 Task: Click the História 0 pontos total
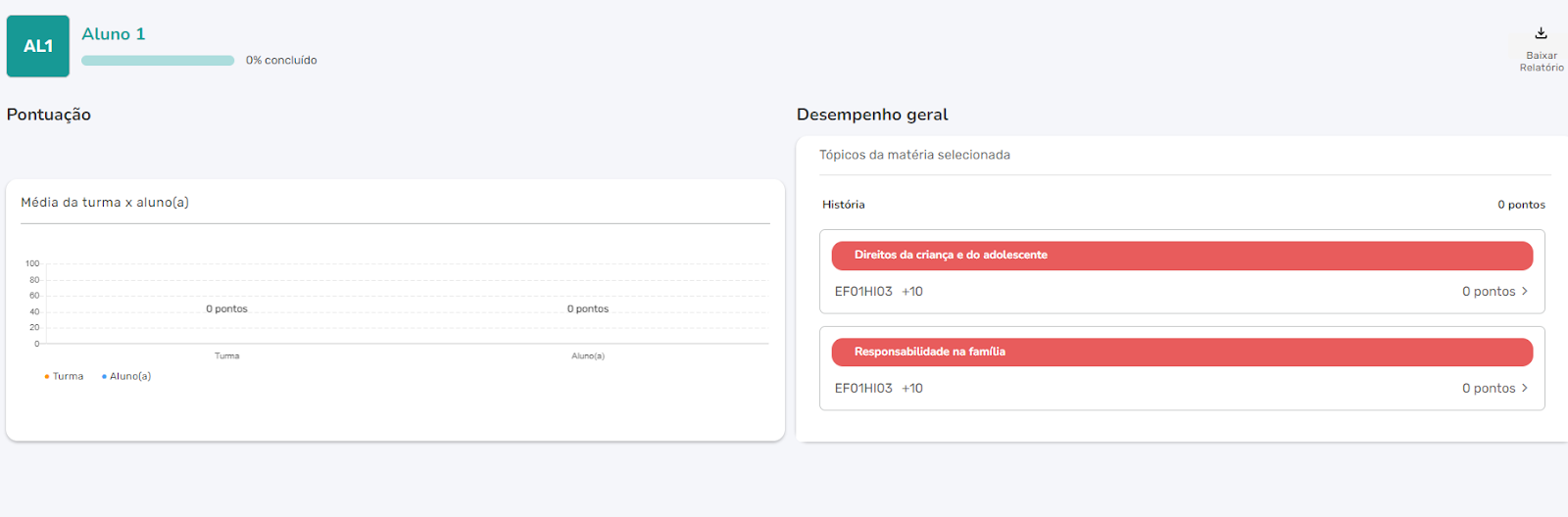(x=1520, y=205)
